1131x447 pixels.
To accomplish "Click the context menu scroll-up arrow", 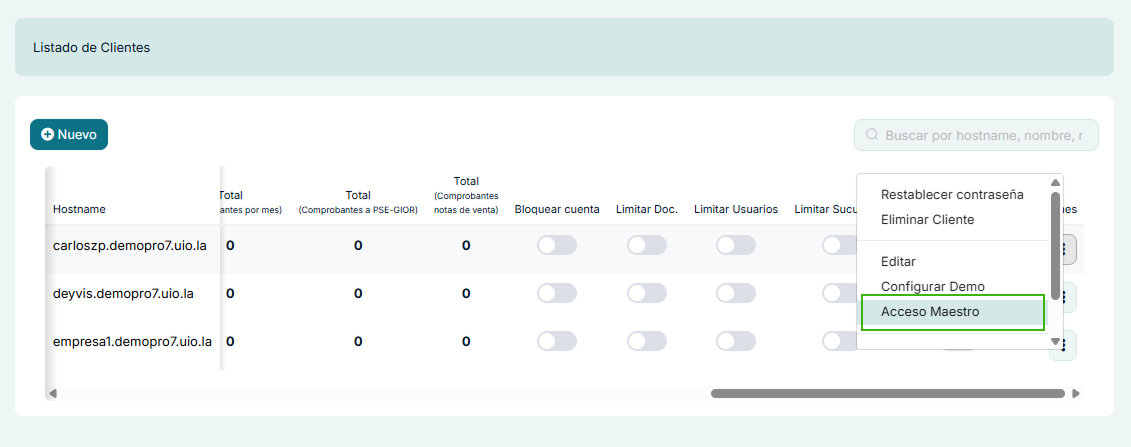I will [x=1054, y=182].
